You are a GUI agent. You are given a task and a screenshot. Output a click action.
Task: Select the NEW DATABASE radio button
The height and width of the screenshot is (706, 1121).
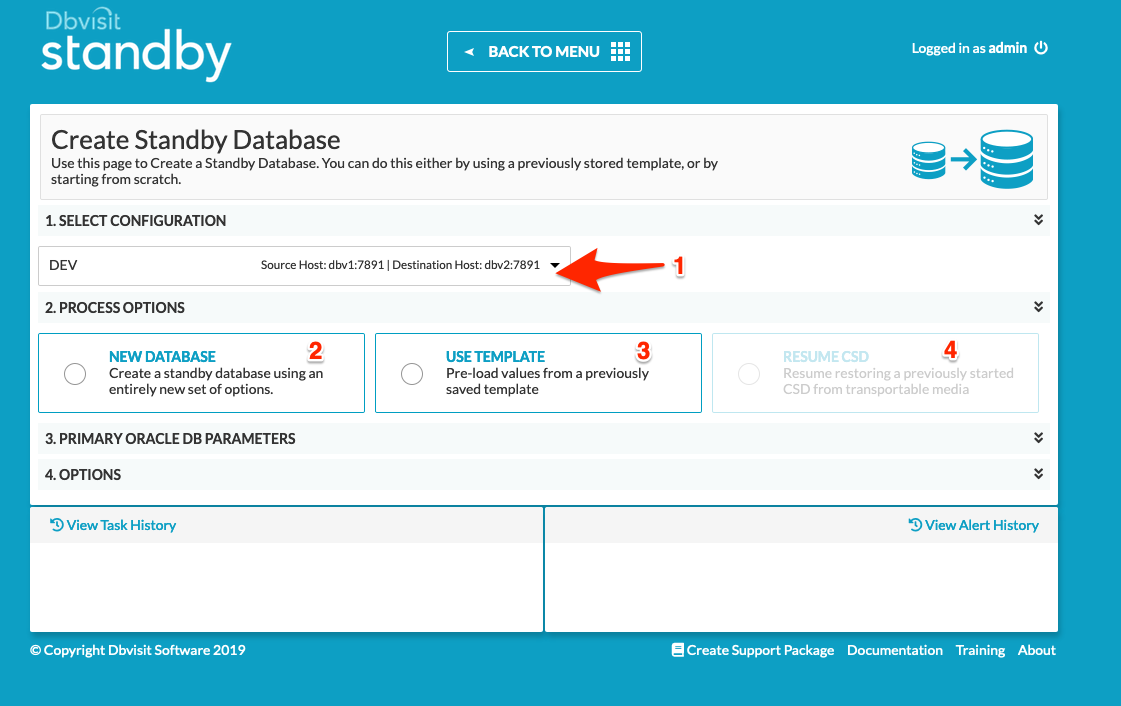(75, 373)
